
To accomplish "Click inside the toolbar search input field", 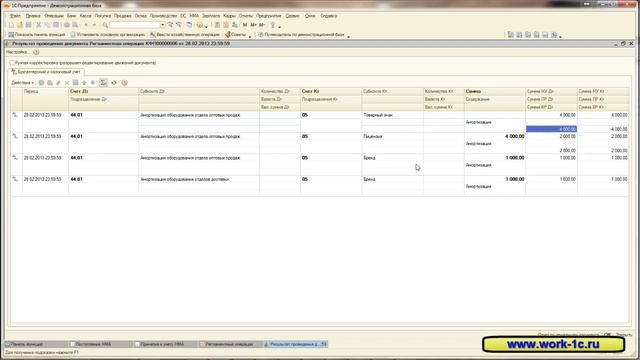I will 135,25.
